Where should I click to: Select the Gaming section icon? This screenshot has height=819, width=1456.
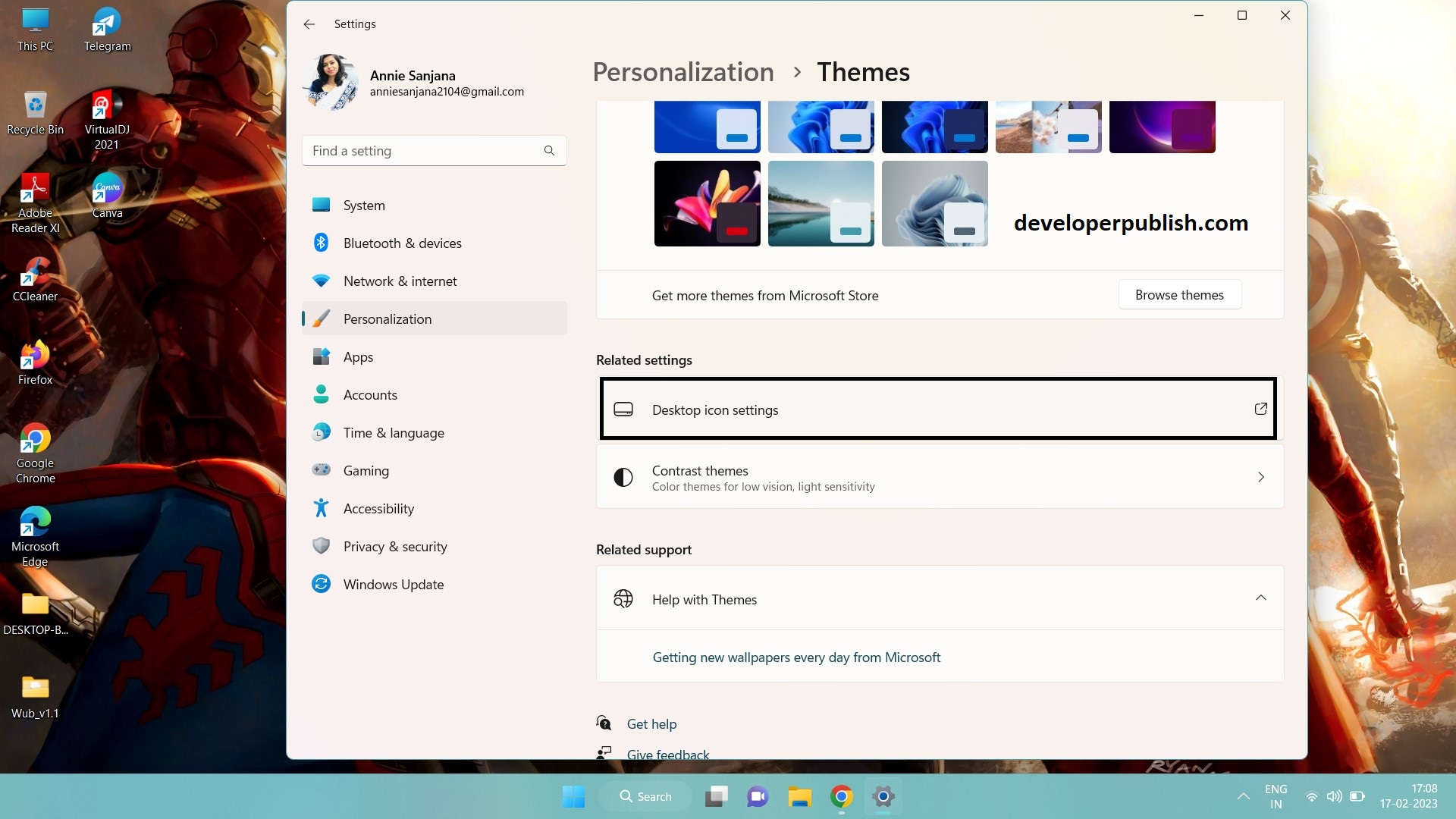point(322,470)
